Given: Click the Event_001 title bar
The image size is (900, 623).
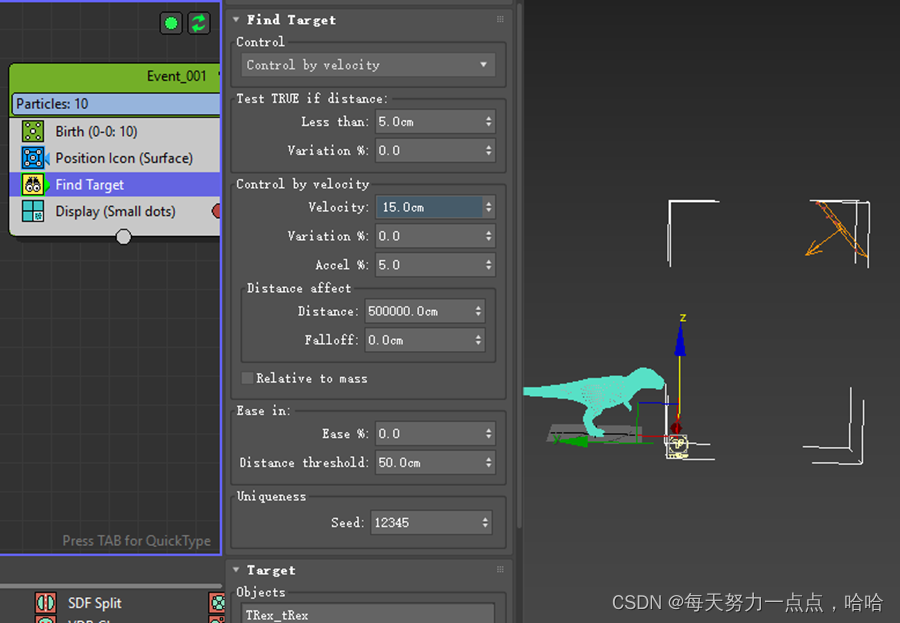Looking at the screenshot, I should 115,76.
